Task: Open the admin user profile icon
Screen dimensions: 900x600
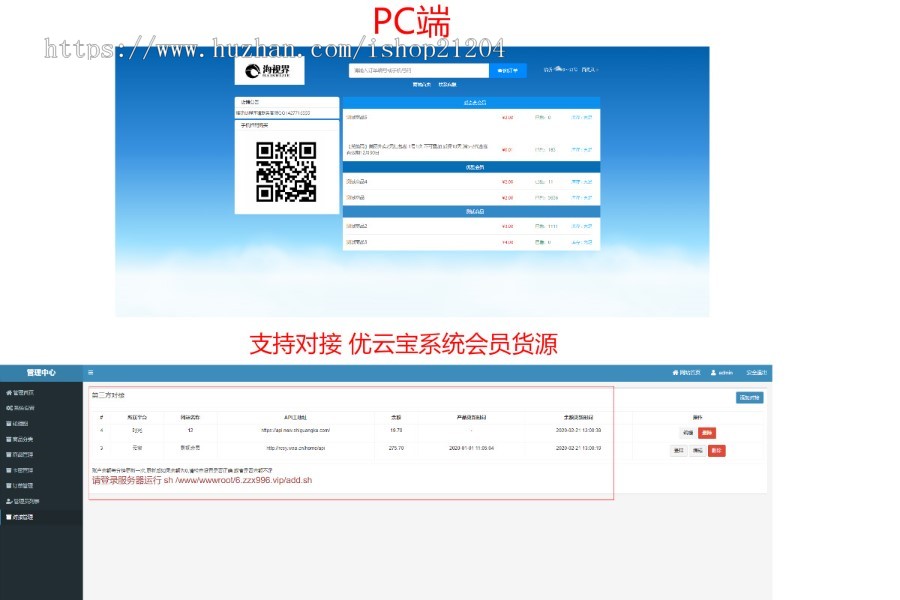Action: [x=714, y=372]
